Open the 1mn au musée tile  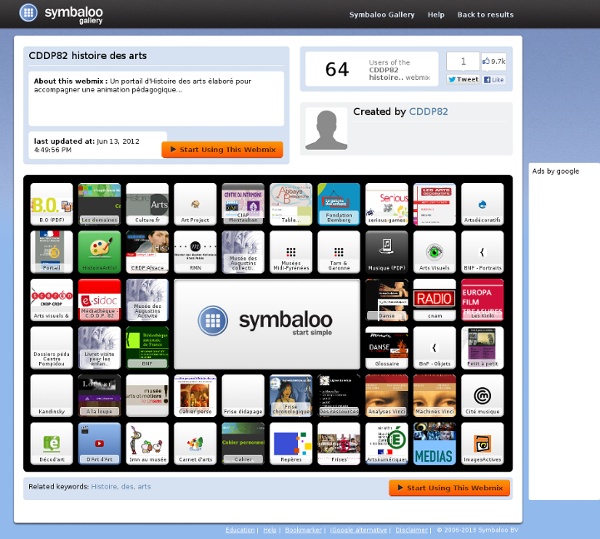pyautogui.click(x=147, y=443)
